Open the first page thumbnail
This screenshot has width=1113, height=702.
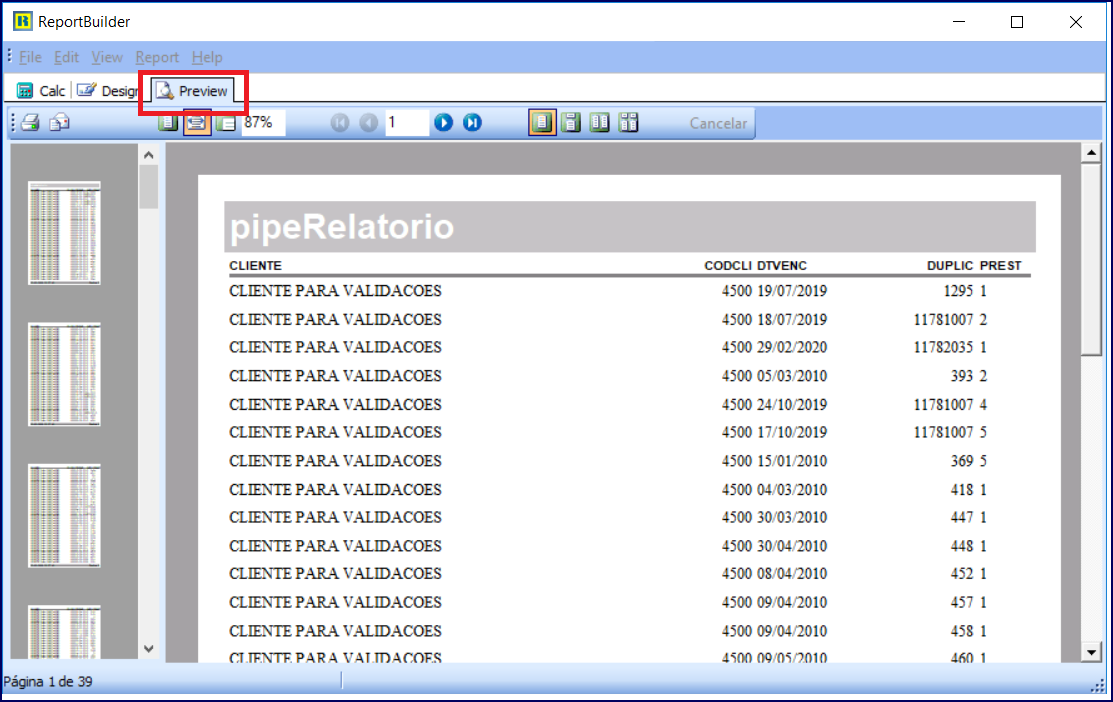pyautogui.click(x=65, y=233)
